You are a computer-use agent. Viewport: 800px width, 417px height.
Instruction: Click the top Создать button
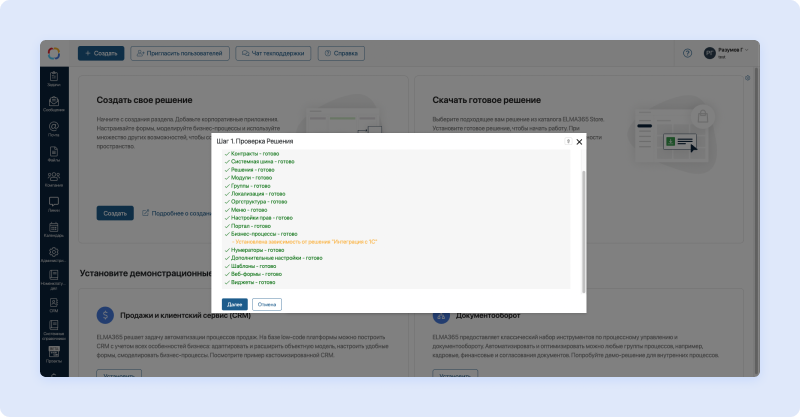click(x=101, y=53)
